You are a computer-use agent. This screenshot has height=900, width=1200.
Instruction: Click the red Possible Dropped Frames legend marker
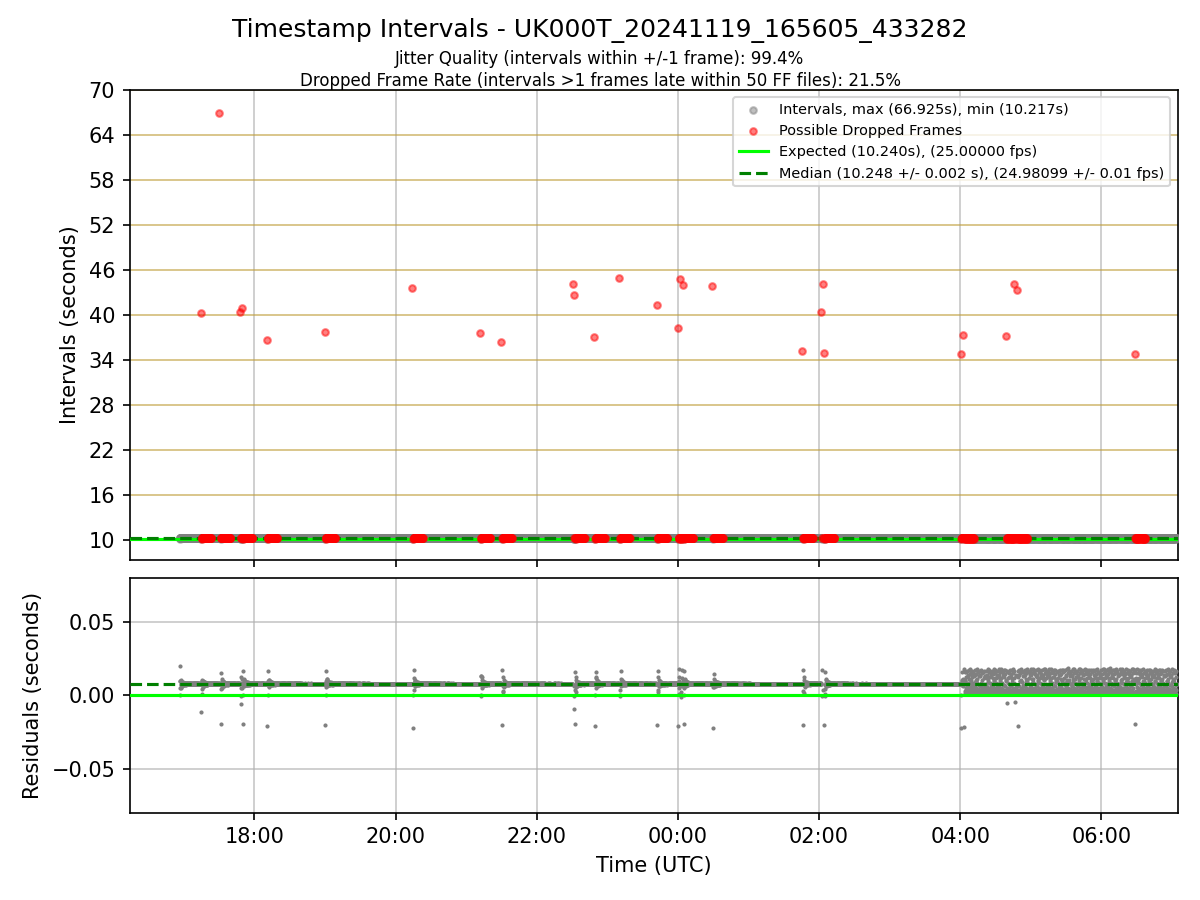[x=753, y=131]
